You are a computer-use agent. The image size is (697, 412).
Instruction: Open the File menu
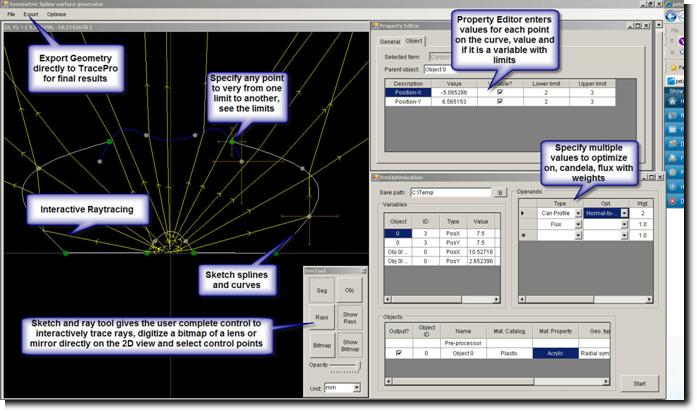pyautogui.click(x=11, y=15)
